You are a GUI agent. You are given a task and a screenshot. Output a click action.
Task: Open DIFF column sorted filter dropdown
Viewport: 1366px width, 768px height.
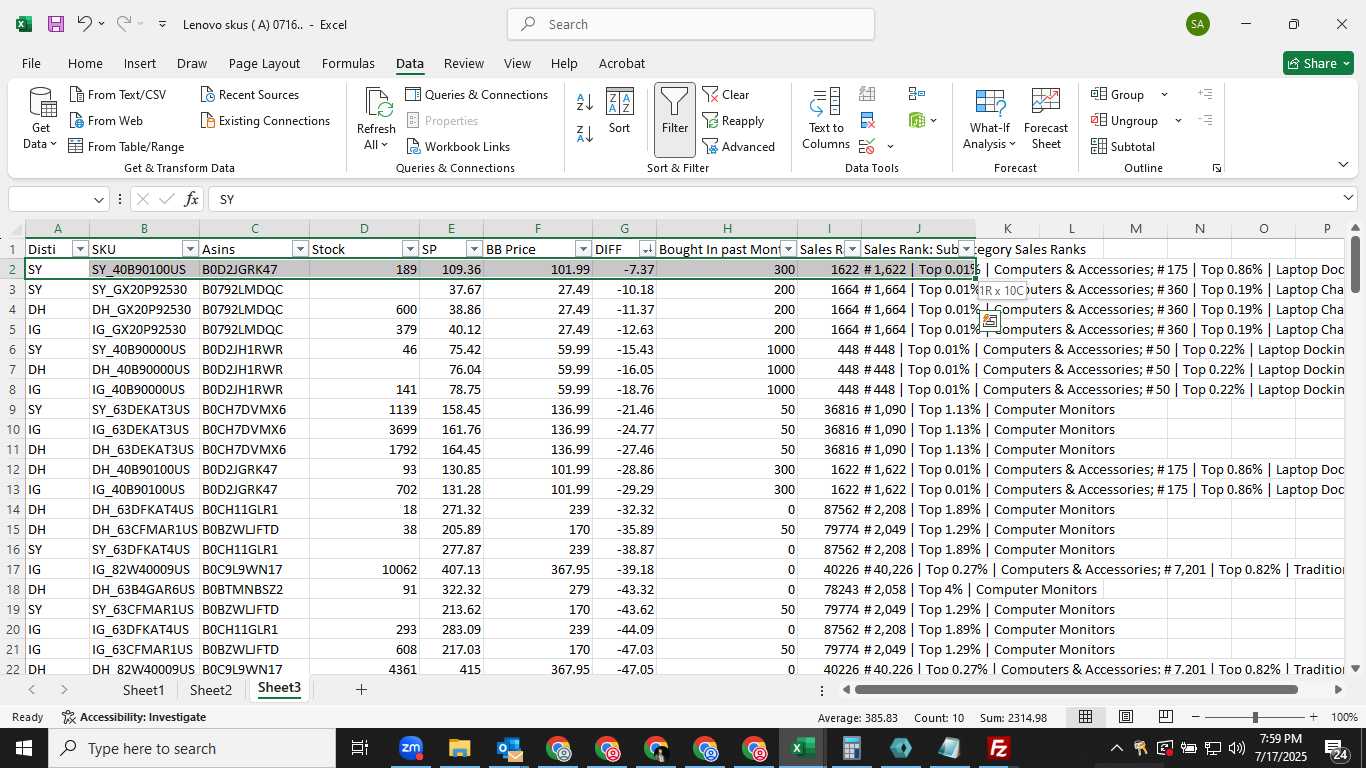647,249
